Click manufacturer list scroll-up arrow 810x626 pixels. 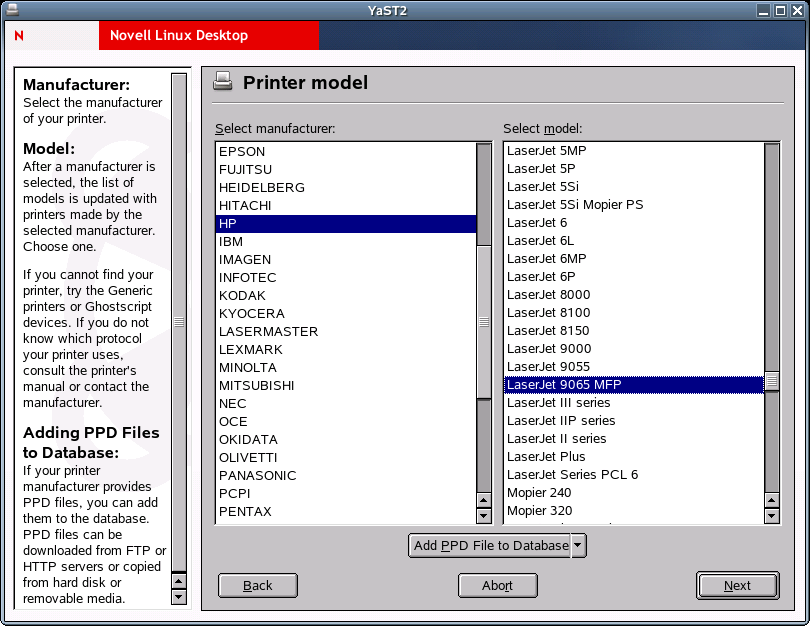484,499
